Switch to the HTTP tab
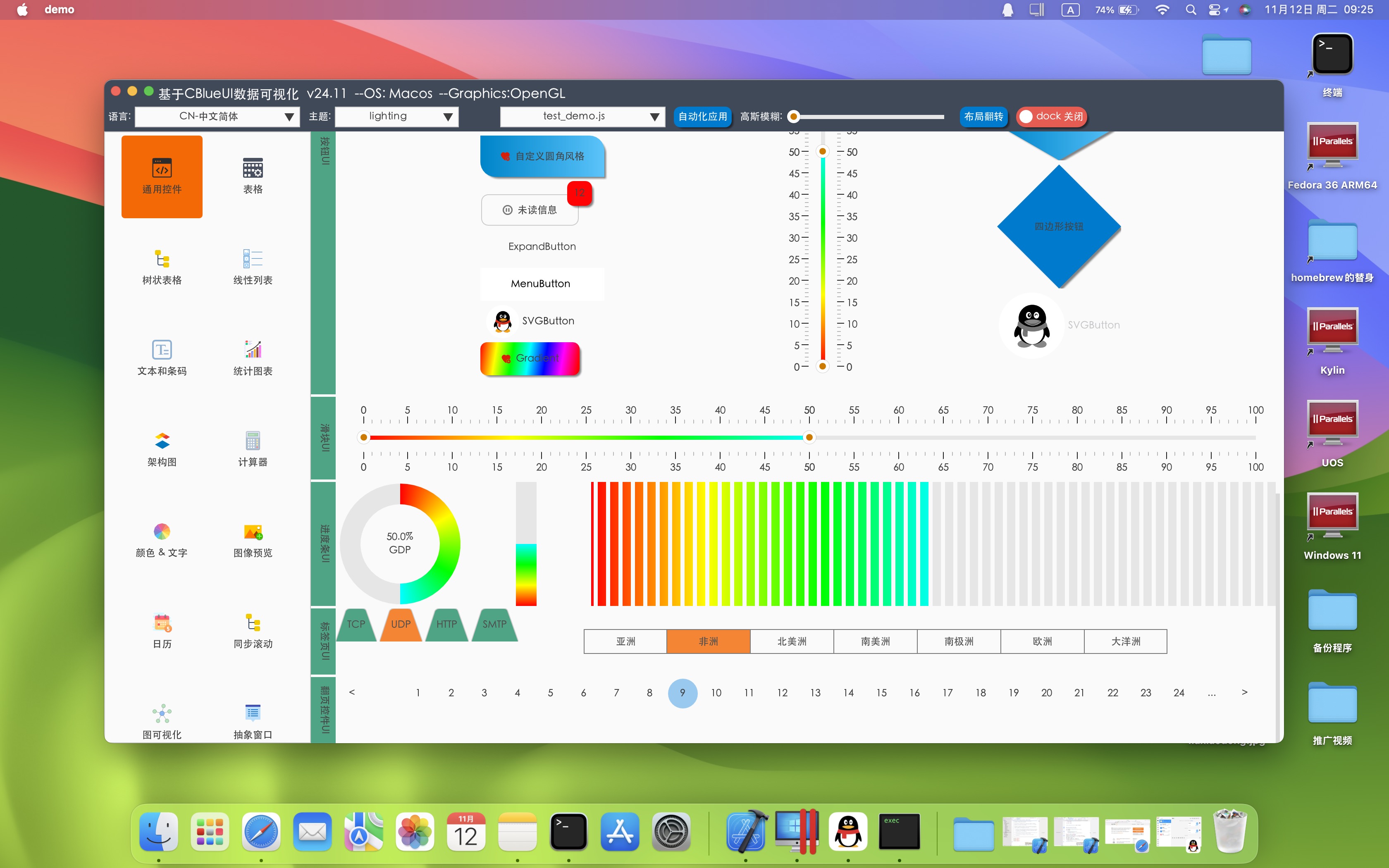Viewport: 1389px width, 868px height. (446, 624)
